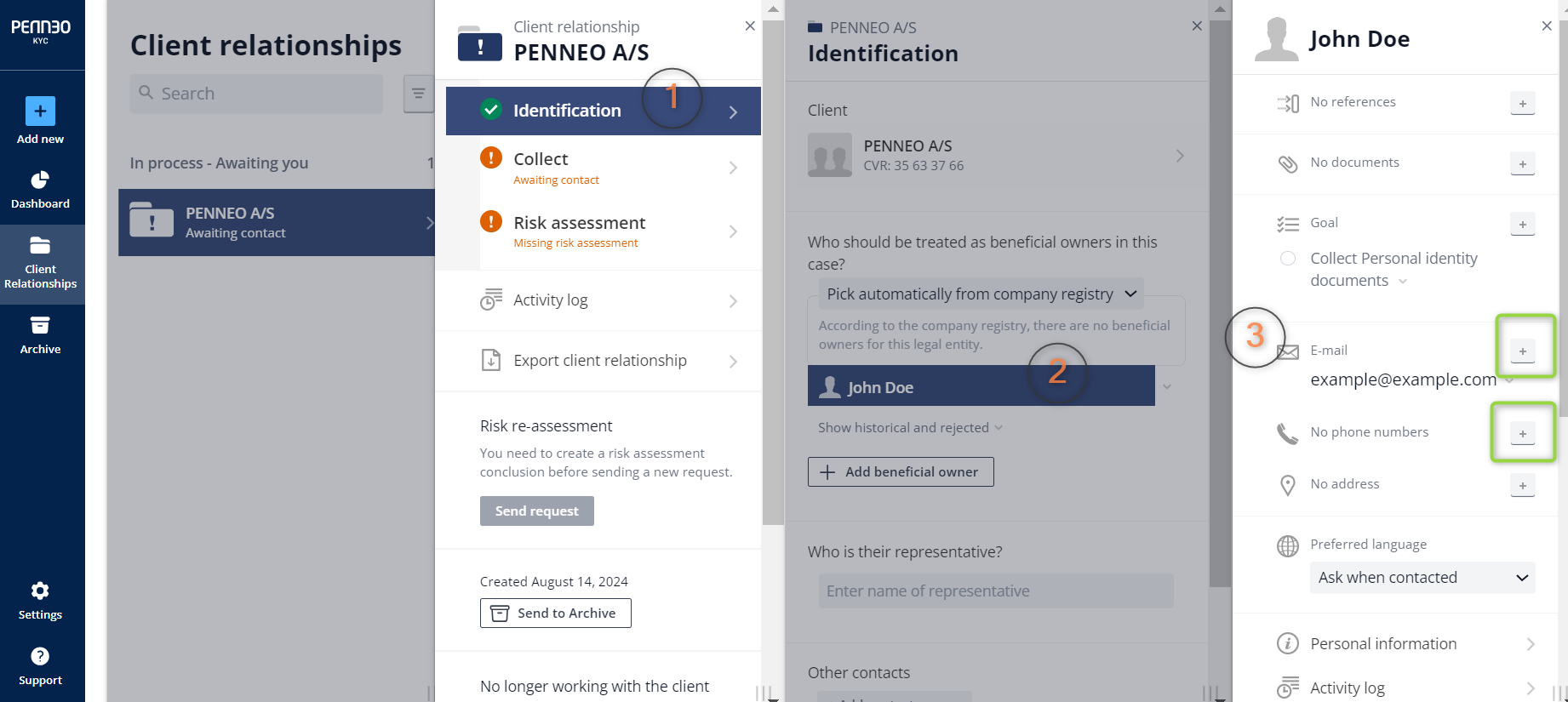Image resolution: width=1568 pixels, height=702 pixels.
Task: Add a document with plus button
Action: pos(1522,163)
